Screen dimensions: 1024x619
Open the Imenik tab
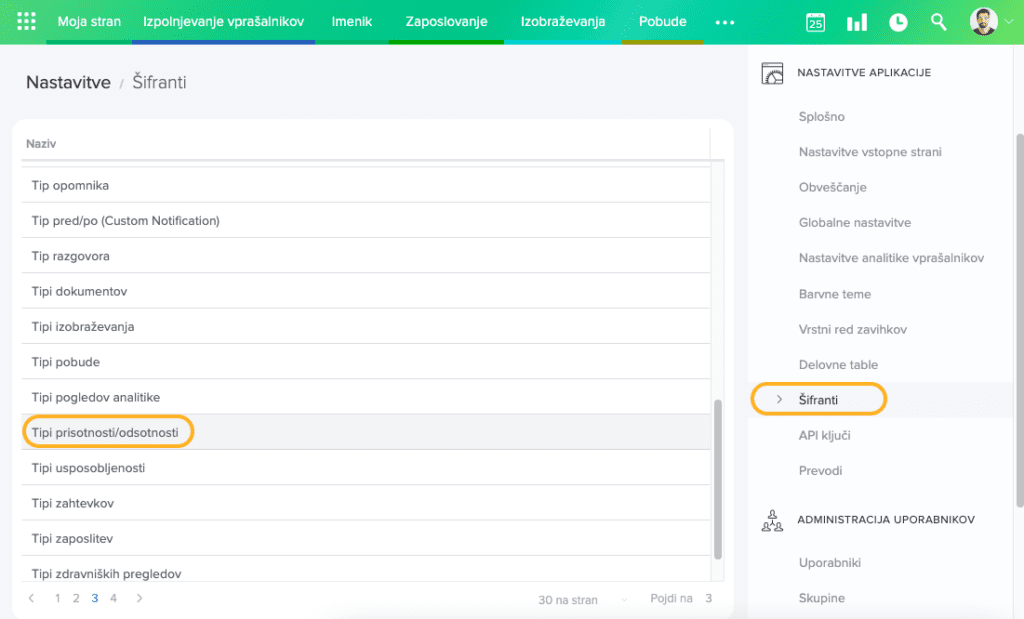tap(352, 22)
